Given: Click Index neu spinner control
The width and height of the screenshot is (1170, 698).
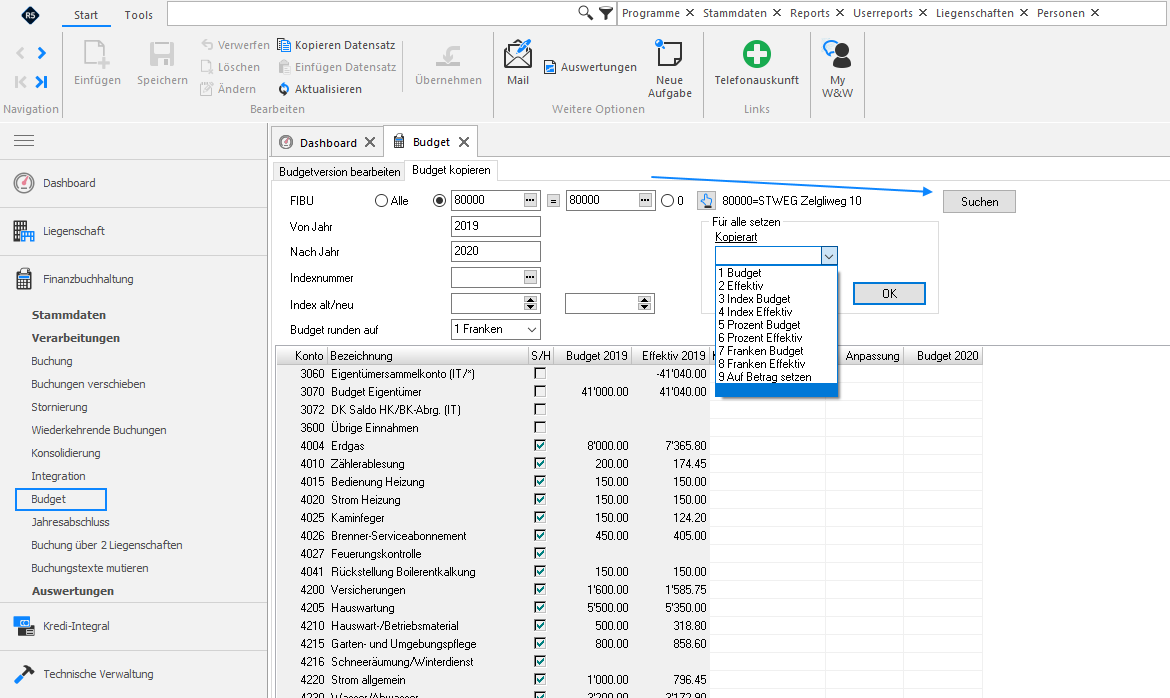Looking at the screenshot, I should click(645, 303).
